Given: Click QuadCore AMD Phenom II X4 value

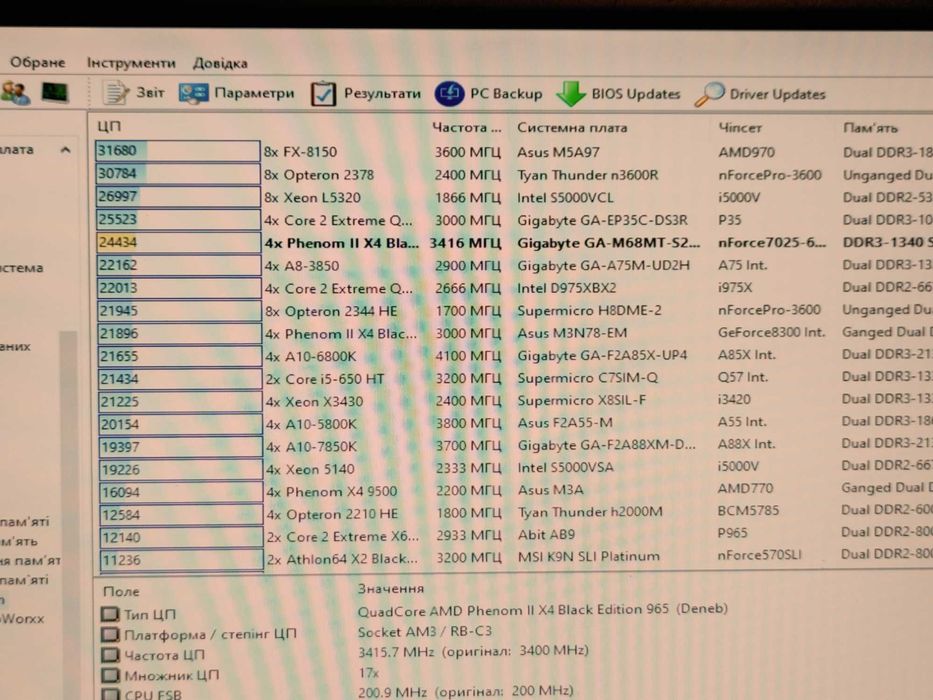Looking at the screenshot, I should 542,610.
